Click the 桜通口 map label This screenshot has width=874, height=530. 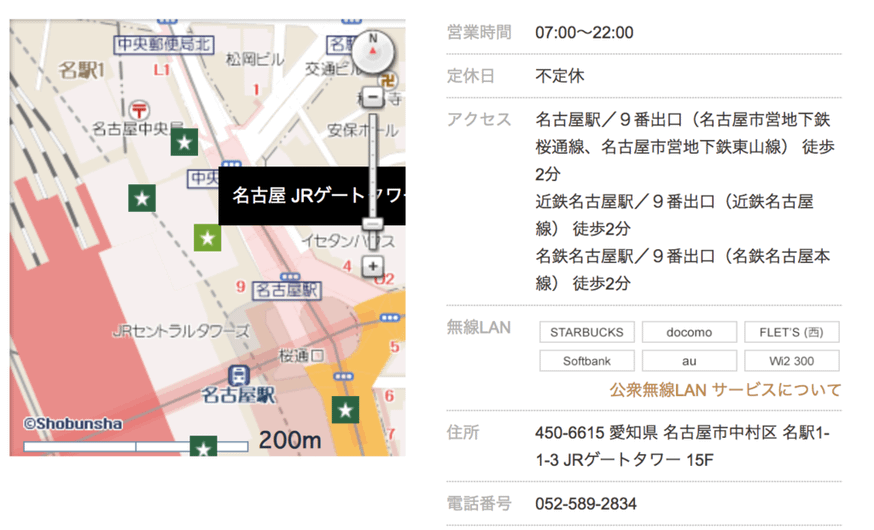[301, 356]
